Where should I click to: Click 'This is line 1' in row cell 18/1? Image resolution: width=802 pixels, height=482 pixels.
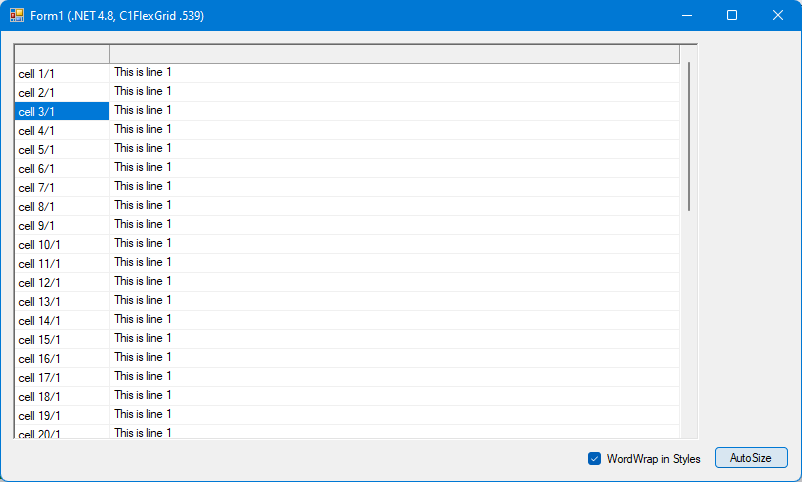tap(143, 395)
